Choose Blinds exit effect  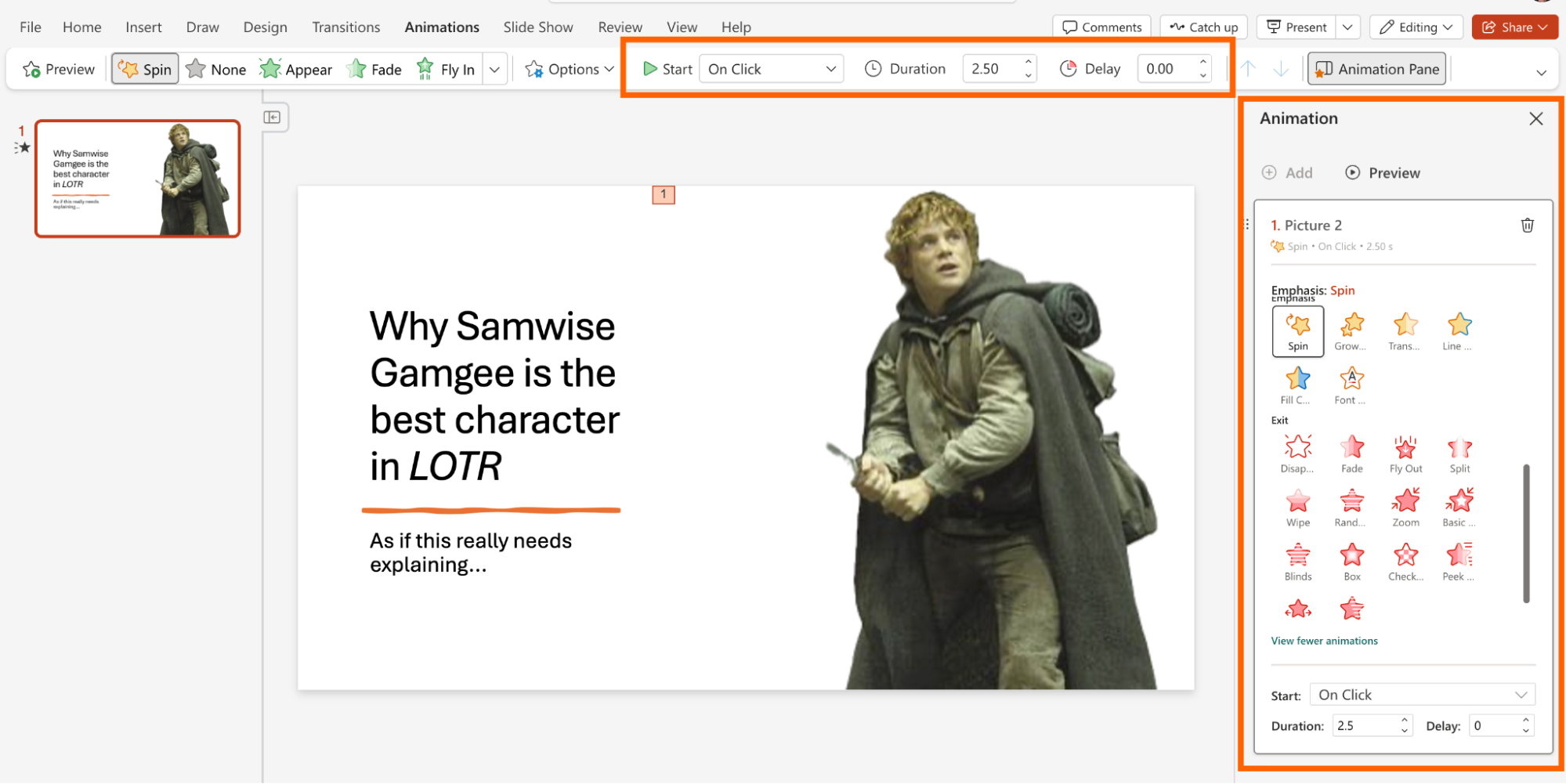click(x=1297, y=562)
